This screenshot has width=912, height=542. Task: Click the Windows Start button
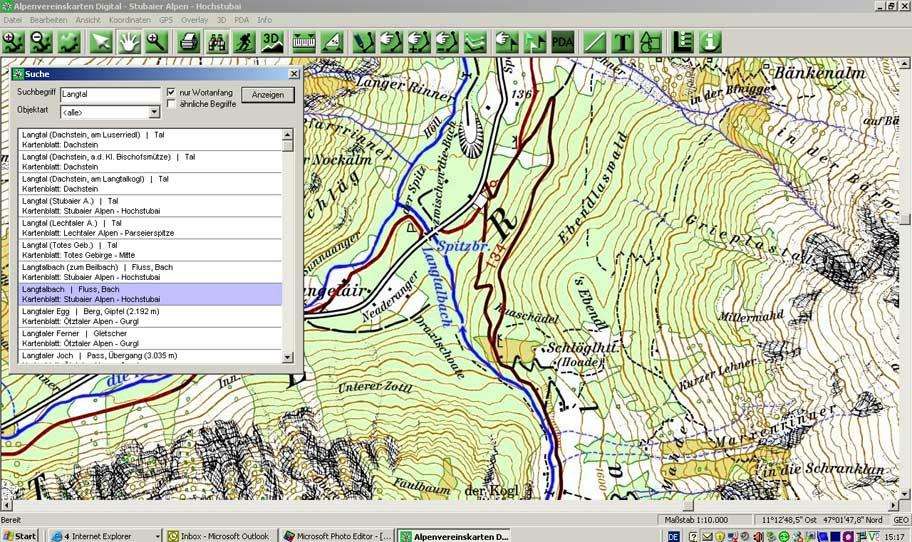pyautogui.click(x=20, y=536)
